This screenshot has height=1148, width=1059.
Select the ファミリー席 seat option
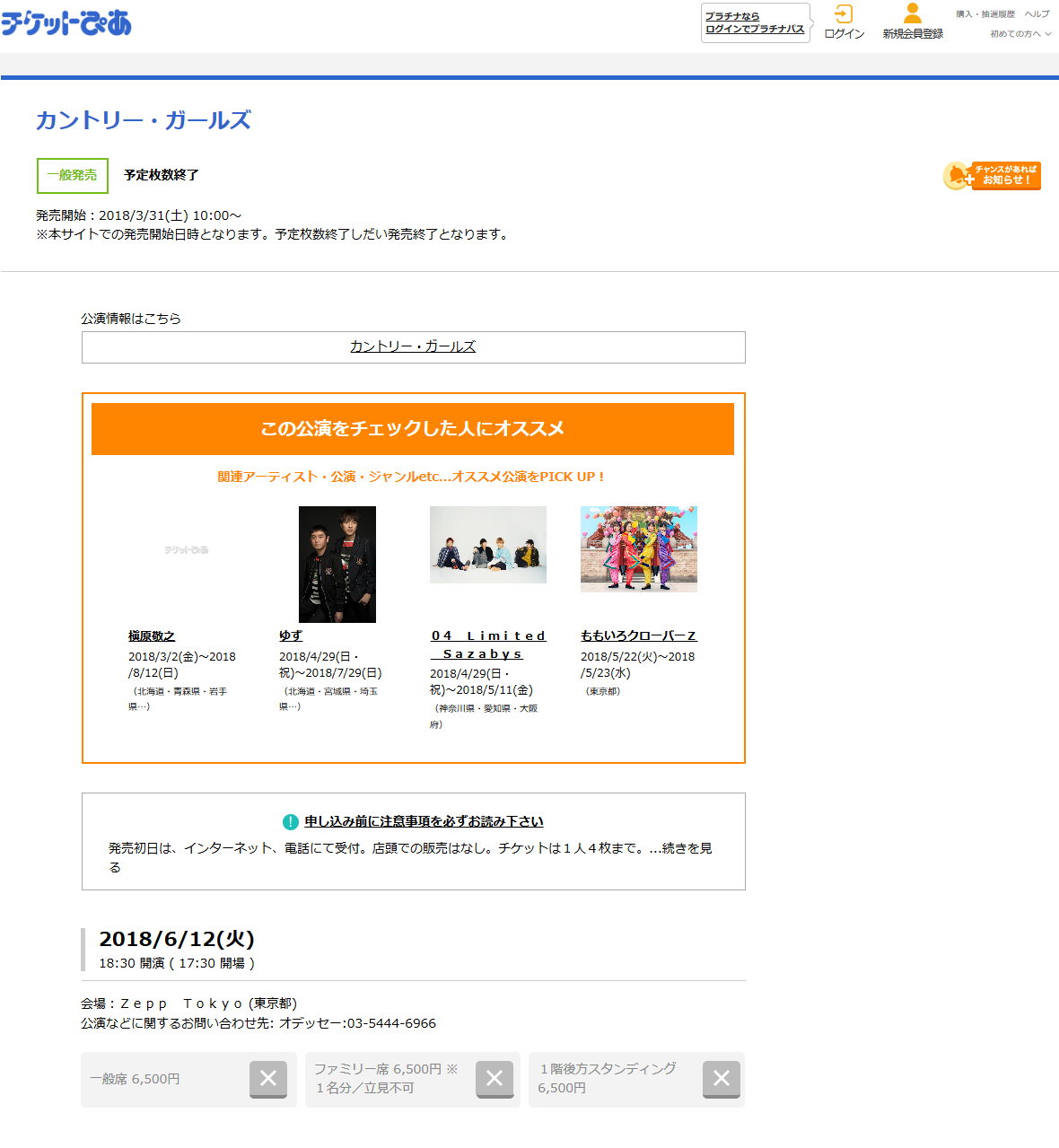point(413,1079)
